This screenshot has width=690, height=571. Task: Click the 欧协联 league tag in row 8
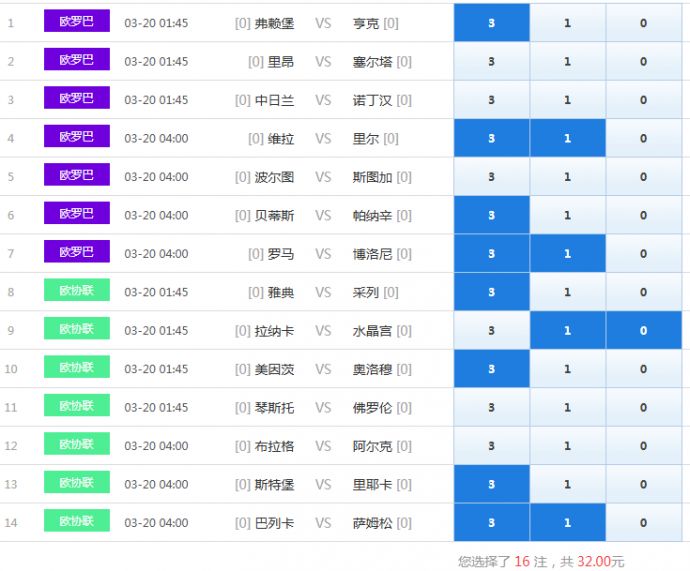tap(77, 291)
